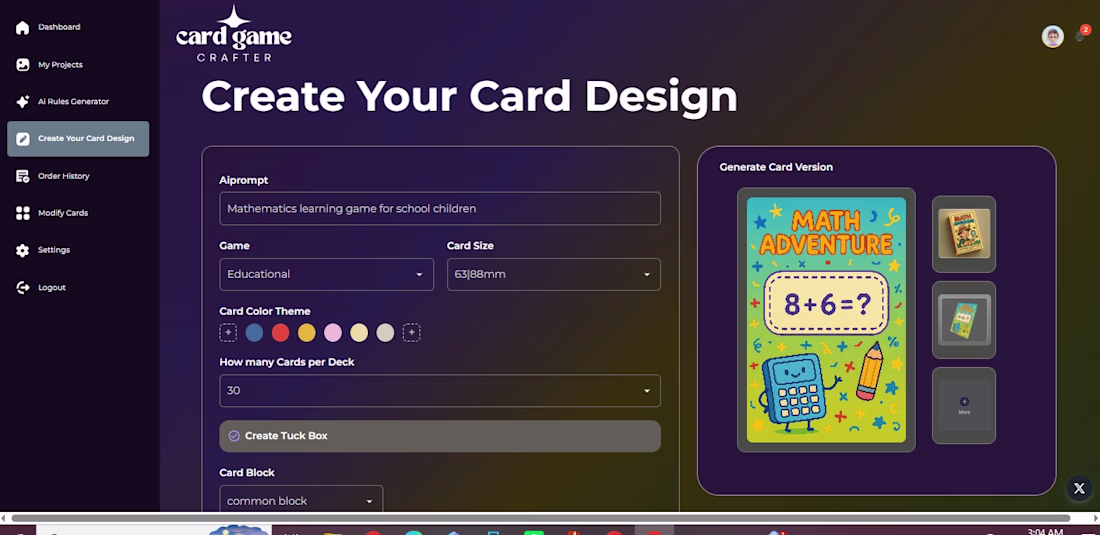Click the Ai Rules Generator sparkle icon

point(22,102)
